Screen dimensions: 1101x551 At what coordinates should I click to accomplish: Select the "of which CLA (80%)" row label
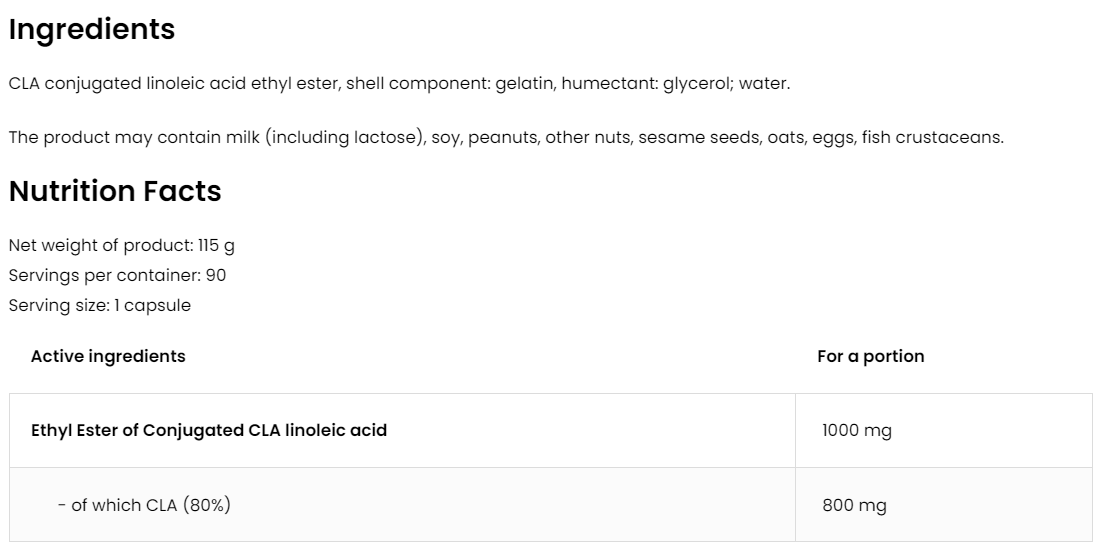tap(144, 505)
